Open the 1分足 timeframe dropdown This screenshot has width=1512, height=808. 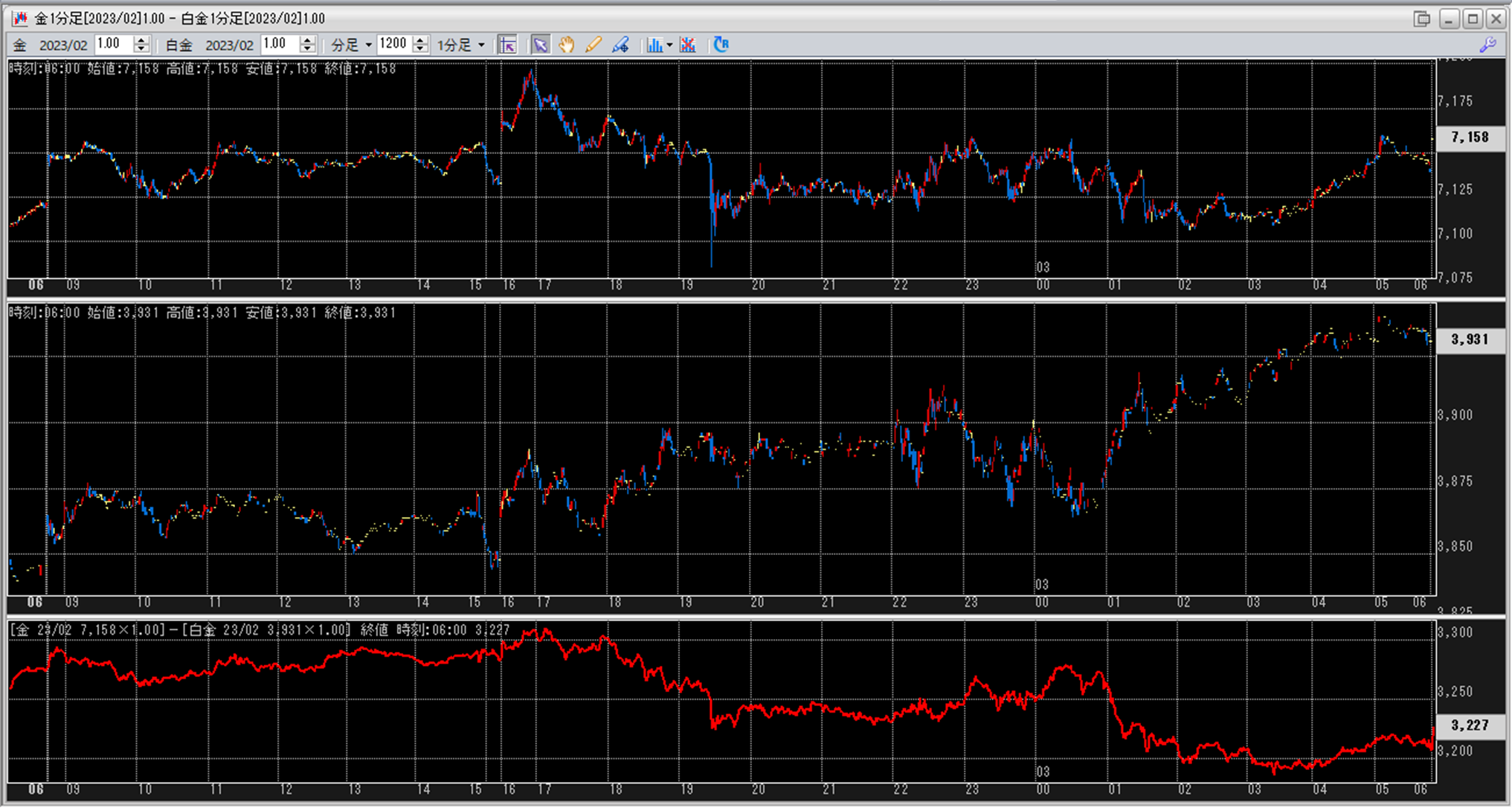[x=481, y=45]
